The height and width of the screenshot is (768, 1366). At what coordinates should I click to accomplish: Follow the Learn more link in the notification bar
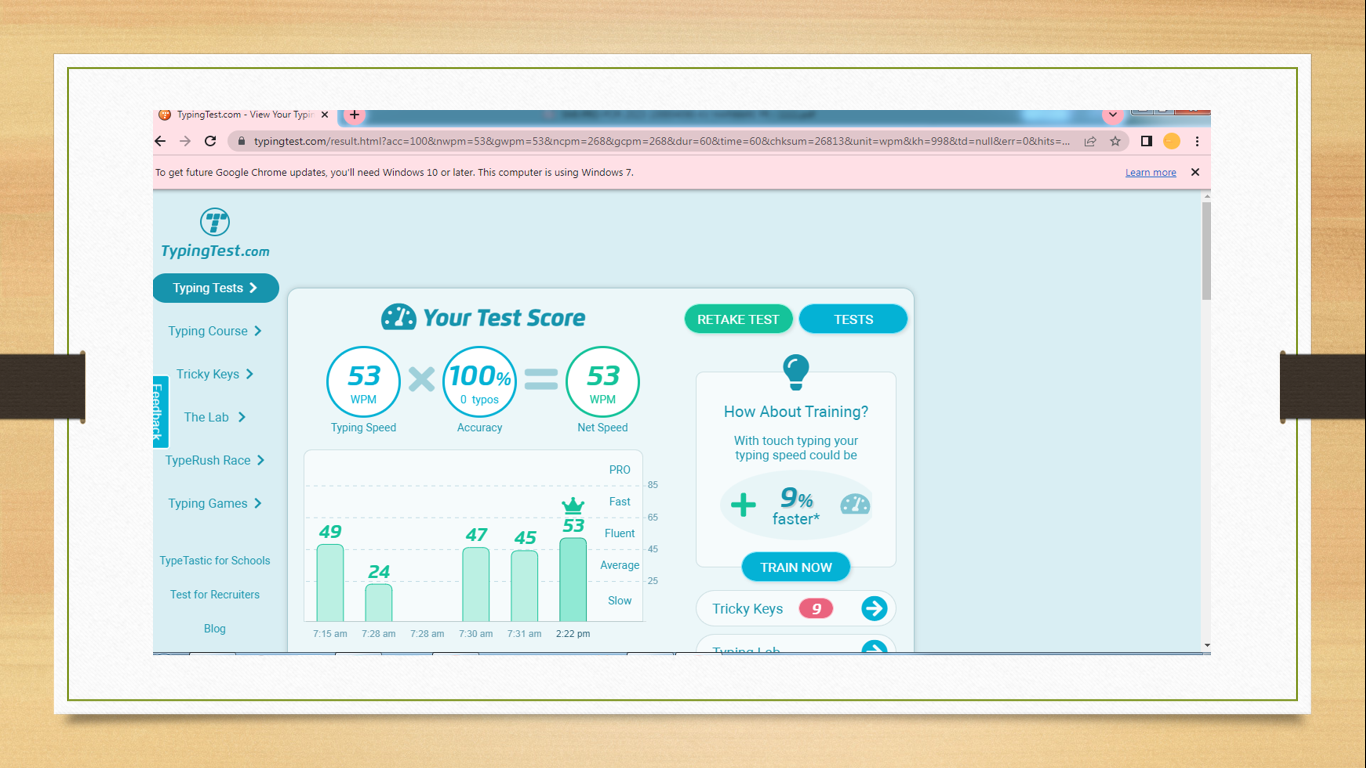[x=1150, y=172]
